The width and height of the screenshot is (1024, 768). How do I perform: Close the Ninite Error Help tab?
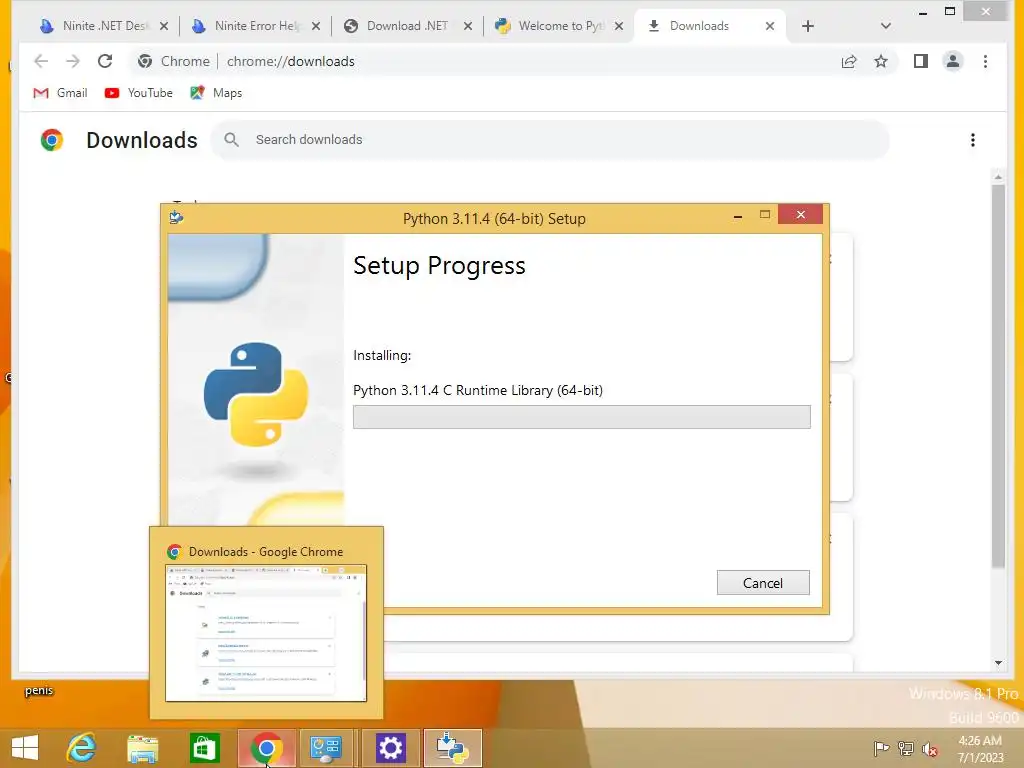316,26
